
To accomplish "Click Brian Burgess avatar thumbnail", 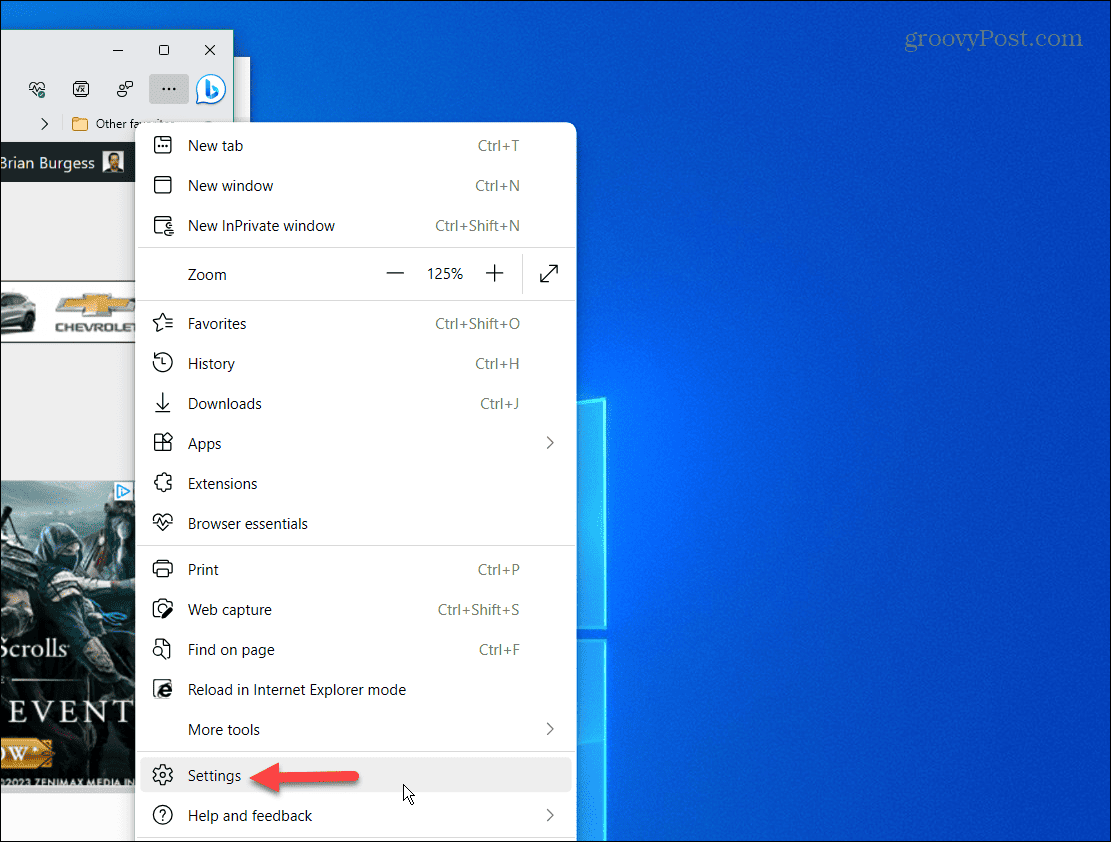I will (x=113, y=162).
